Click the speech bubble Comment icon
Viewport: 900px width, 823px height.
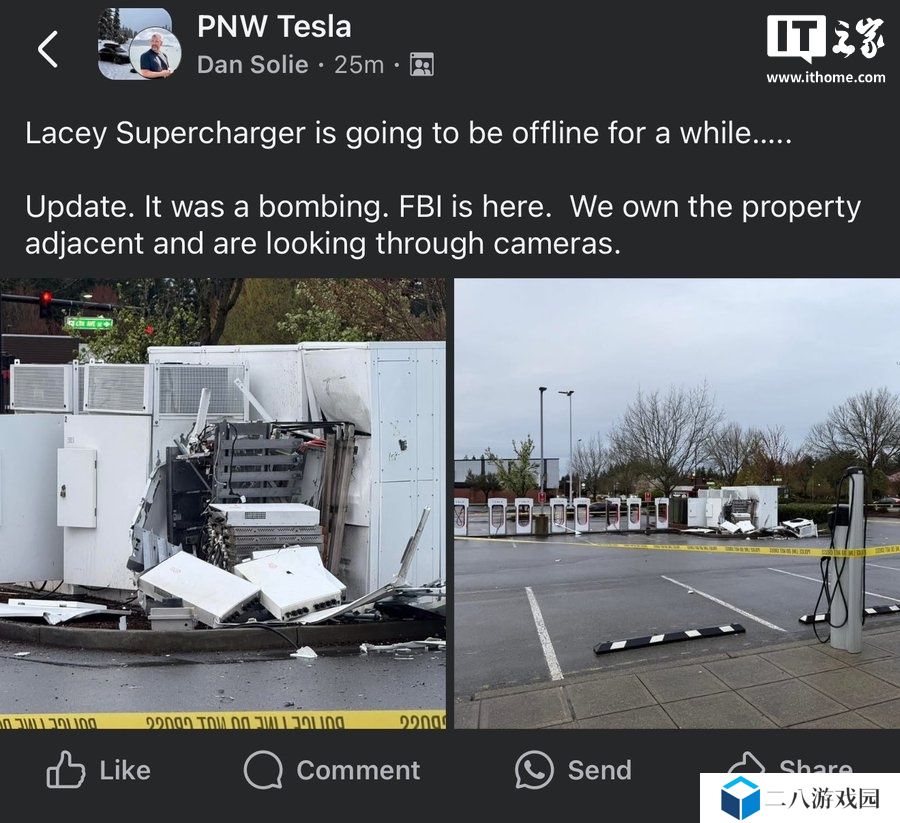pos(263,770)
